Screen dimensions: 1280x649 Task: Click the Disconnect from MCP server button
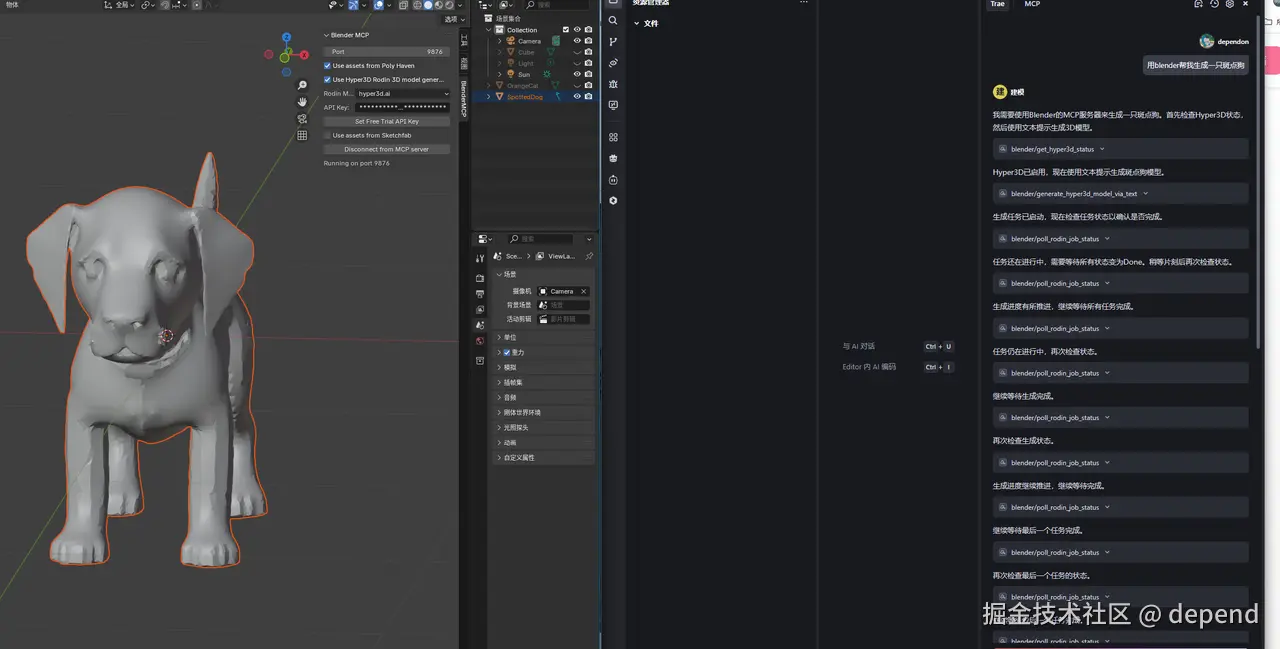tap(387, 149)
